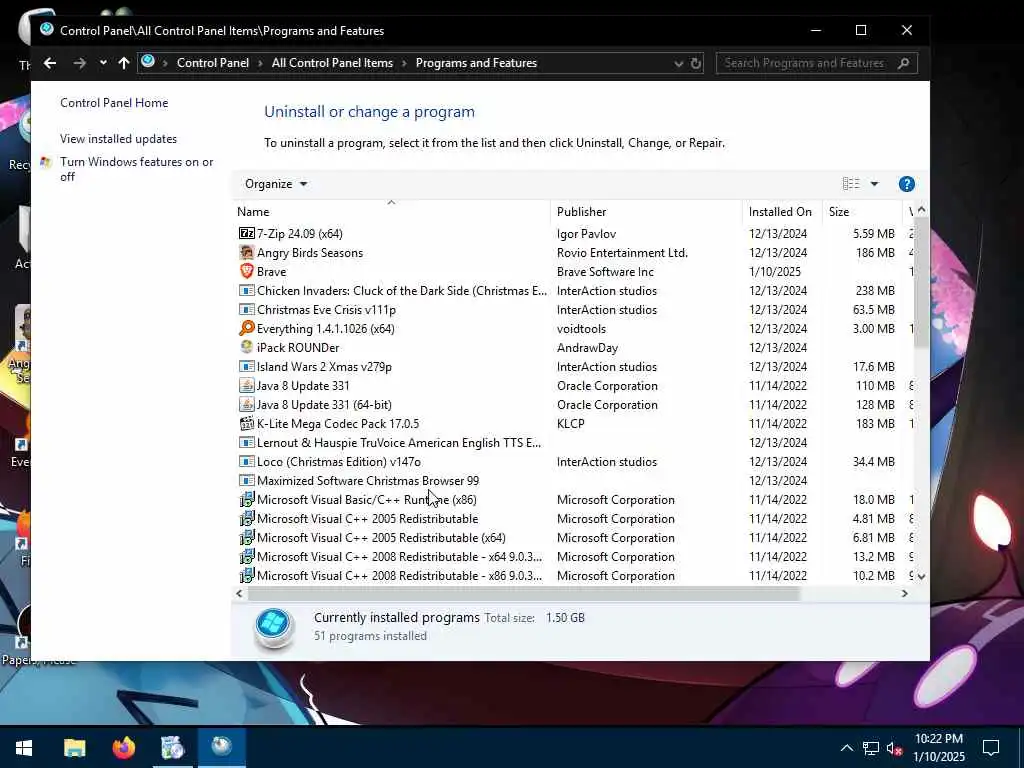Click the search magnifier icon
The width and height of the screenshot is (1024, 768).
coord(904,63)
